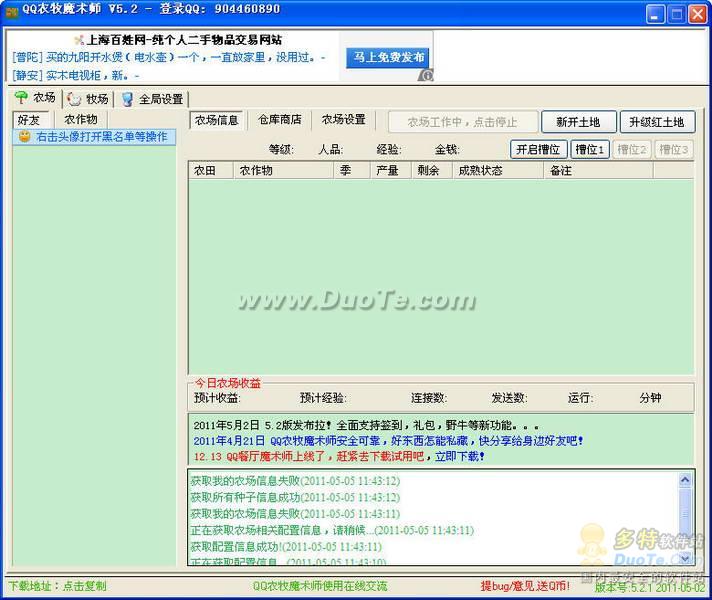Click the application icon in title bar

(11, 11)
